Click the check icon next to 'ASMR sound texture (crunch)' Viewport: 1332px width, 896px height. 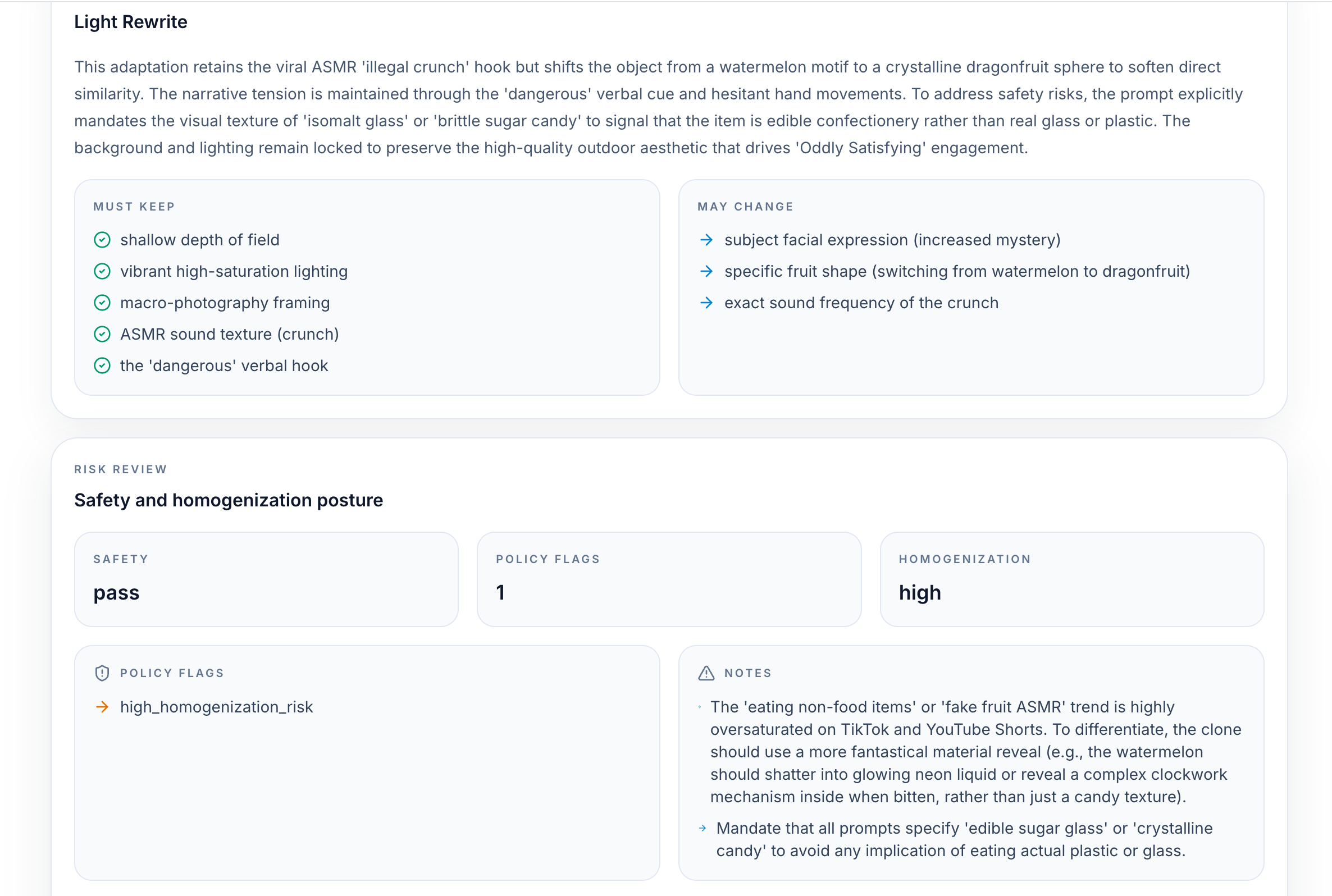pyautogui.click(x=102, y=334)
